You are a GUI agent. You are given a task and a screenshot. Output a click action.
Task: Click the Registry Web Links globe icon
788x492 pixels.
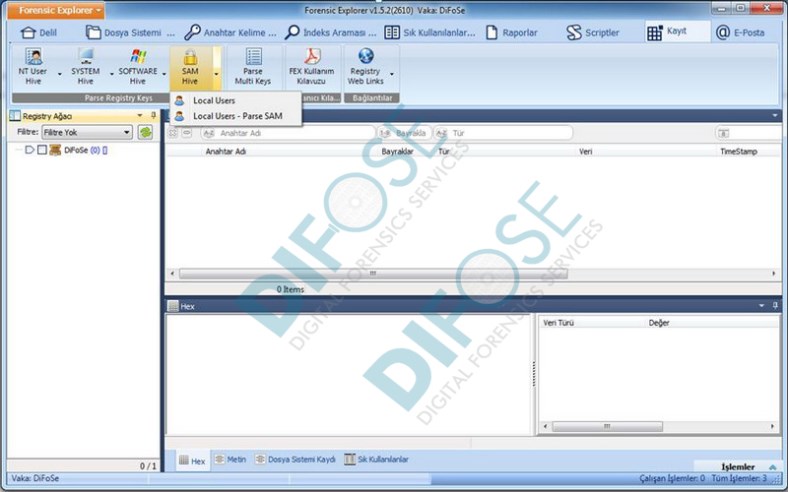coord(365,58)
